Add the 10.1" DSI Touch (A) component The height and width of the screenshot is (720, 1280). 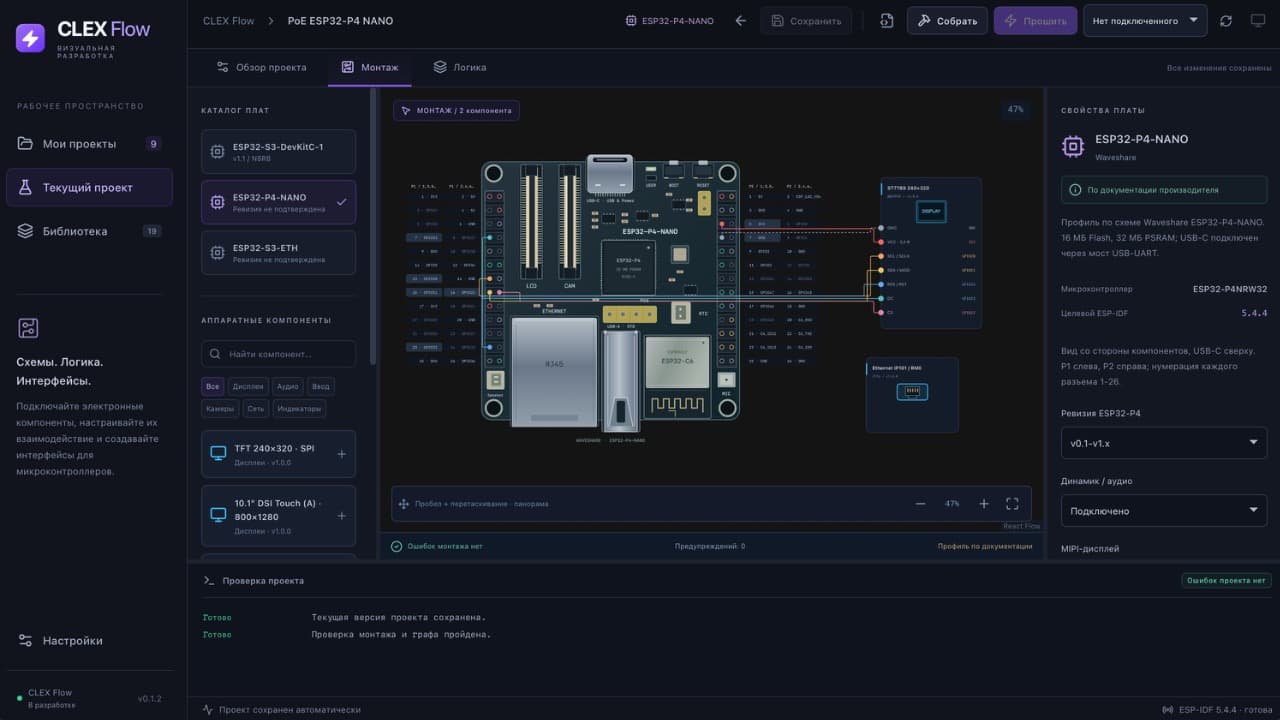point(342,516)
